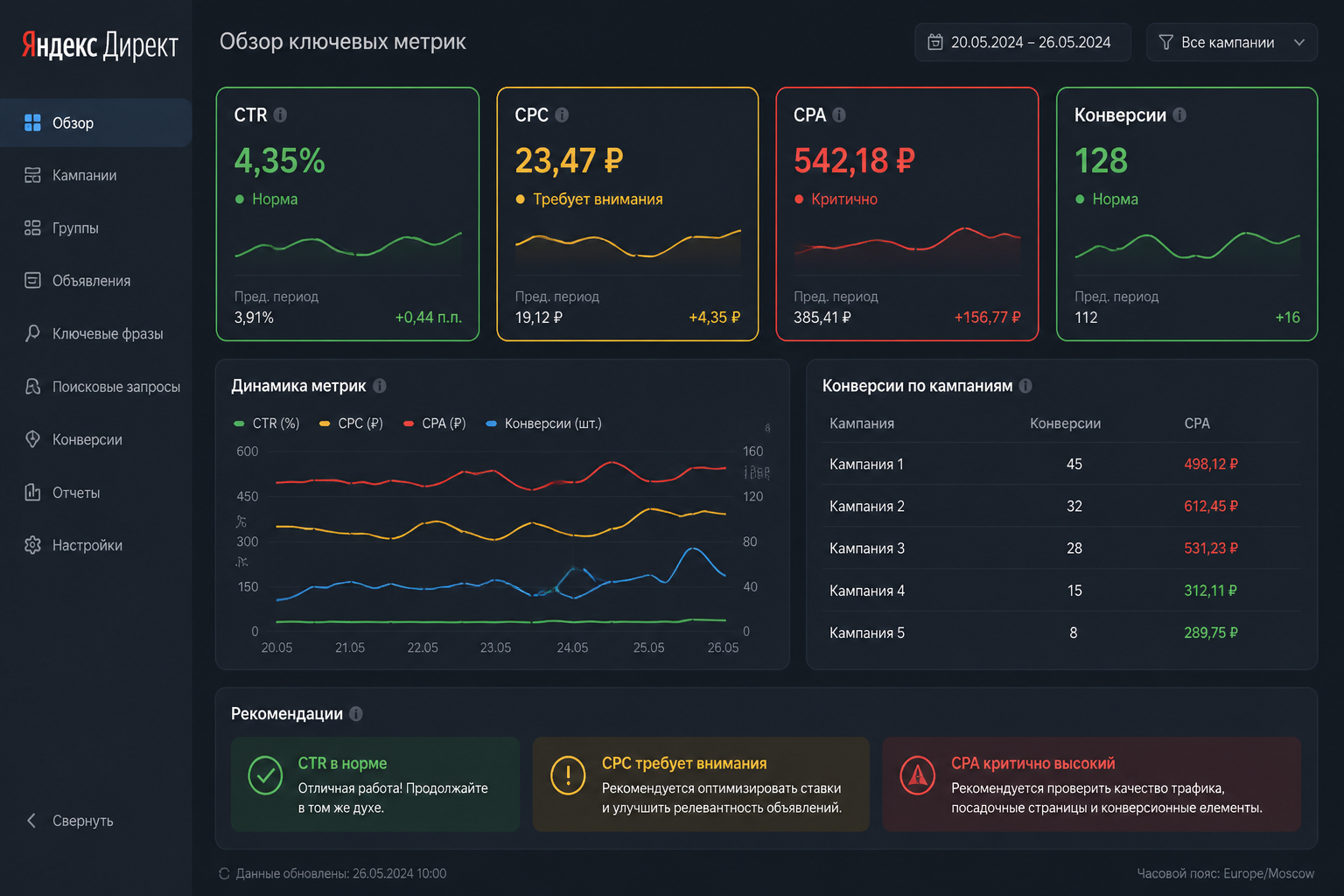Viewport: 1344px width, 896px height.
Task: Click the Конверсии column header
Action: tap(1065, 423)
